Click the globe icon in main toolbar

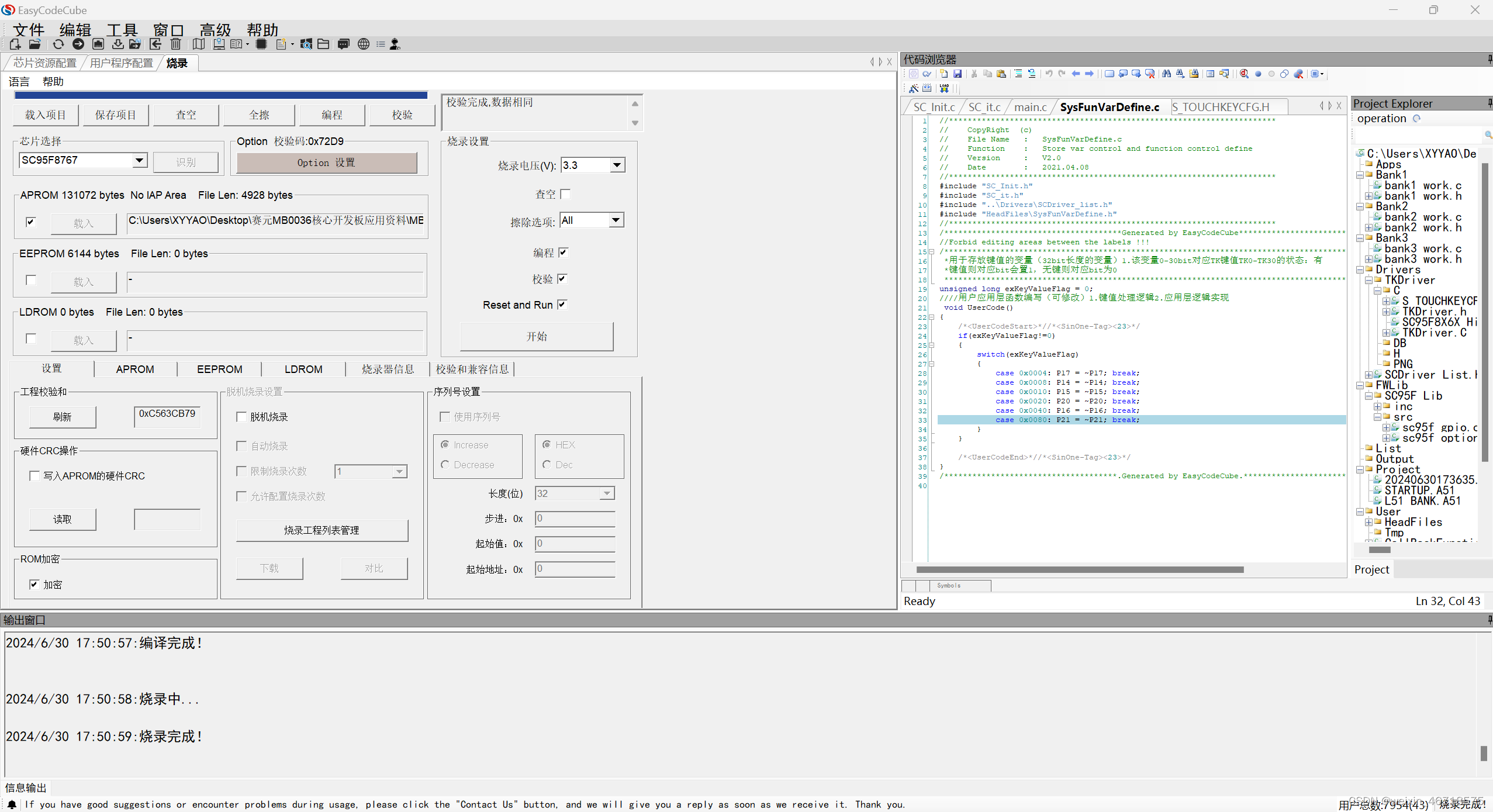click(363, 44)
